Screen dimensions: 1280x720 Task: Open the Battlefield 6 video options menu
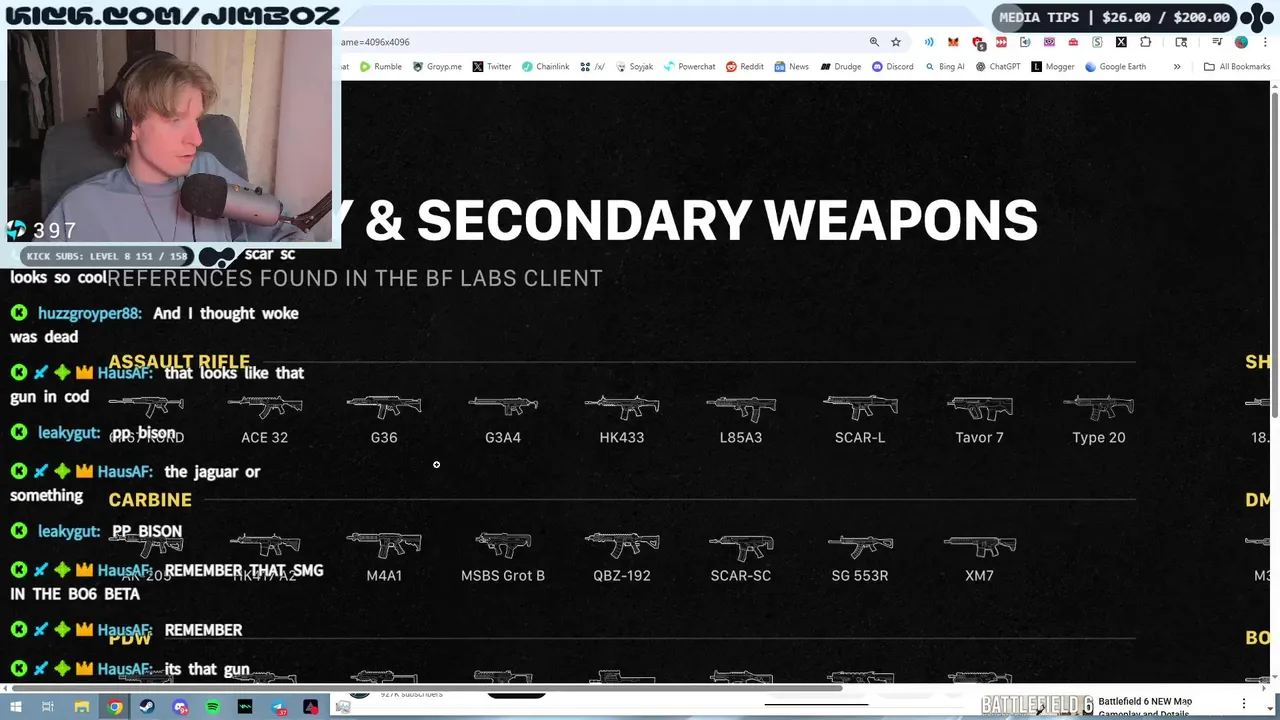[x=1244, y=704]
